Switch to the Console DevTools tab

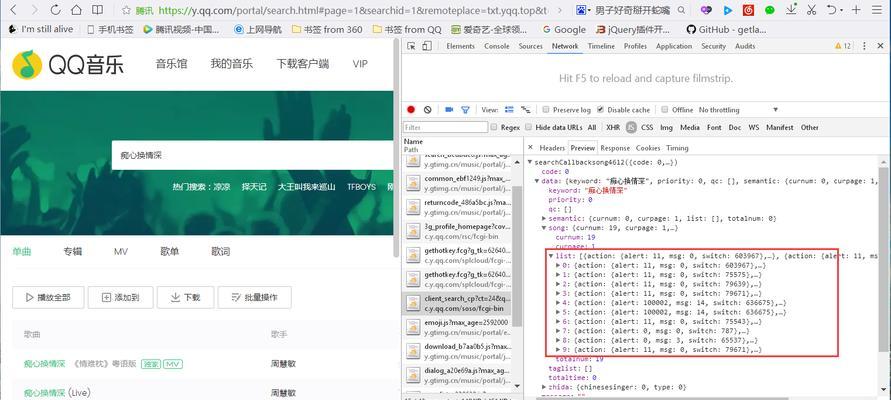pos(497,46)
